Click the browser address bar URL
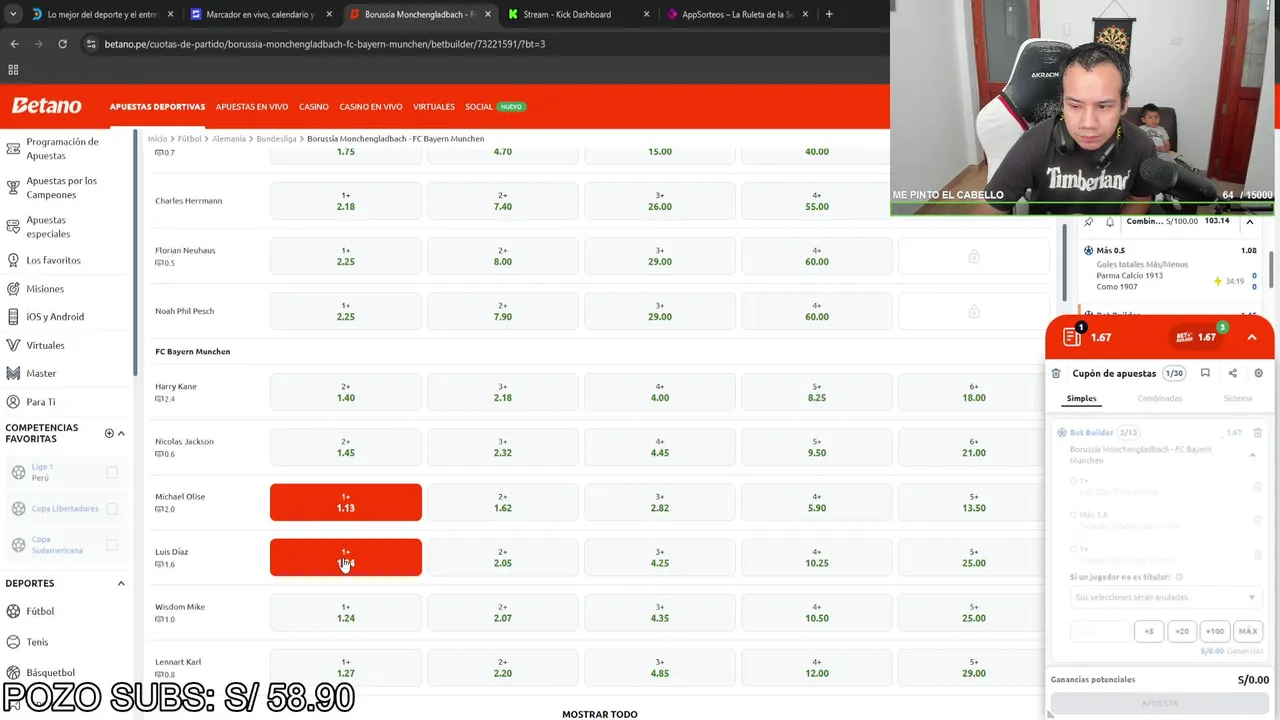The width and height of the screenshot is (1280, 720). point(325,44)
